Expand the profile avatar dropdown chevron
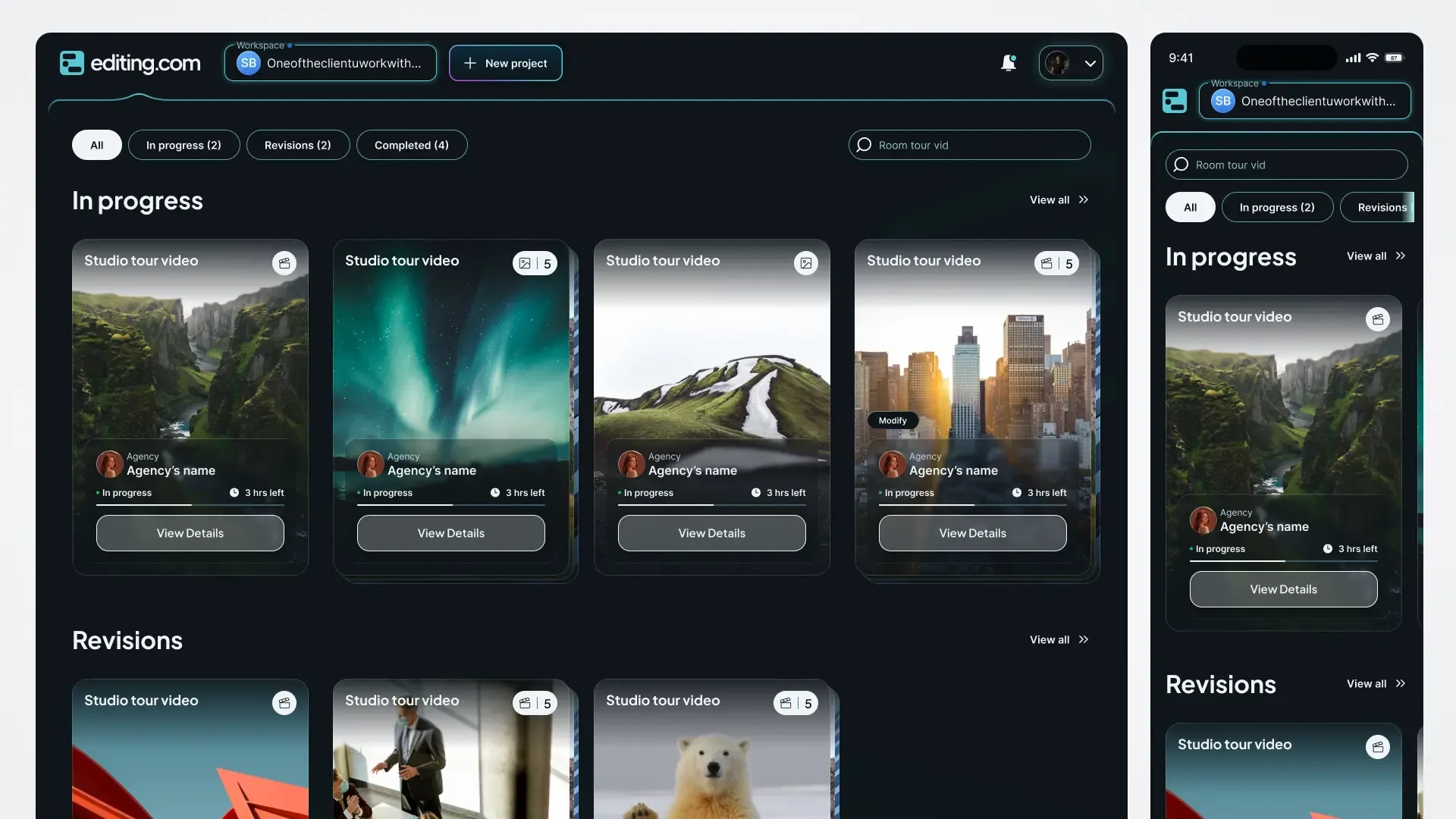The height and width of the screenshot is (819, 1456). (1090, 63)
